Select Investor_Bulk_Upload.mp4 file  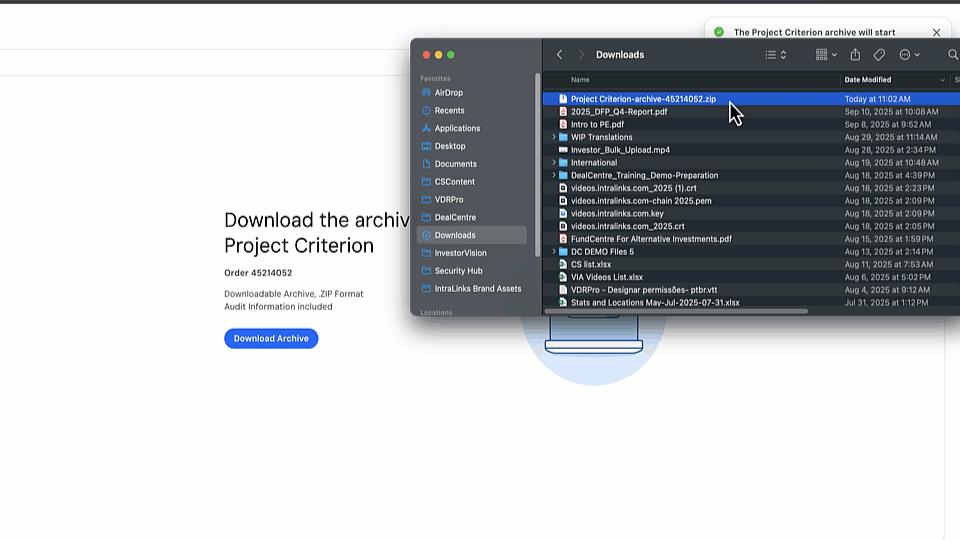(x=751, y=149)
